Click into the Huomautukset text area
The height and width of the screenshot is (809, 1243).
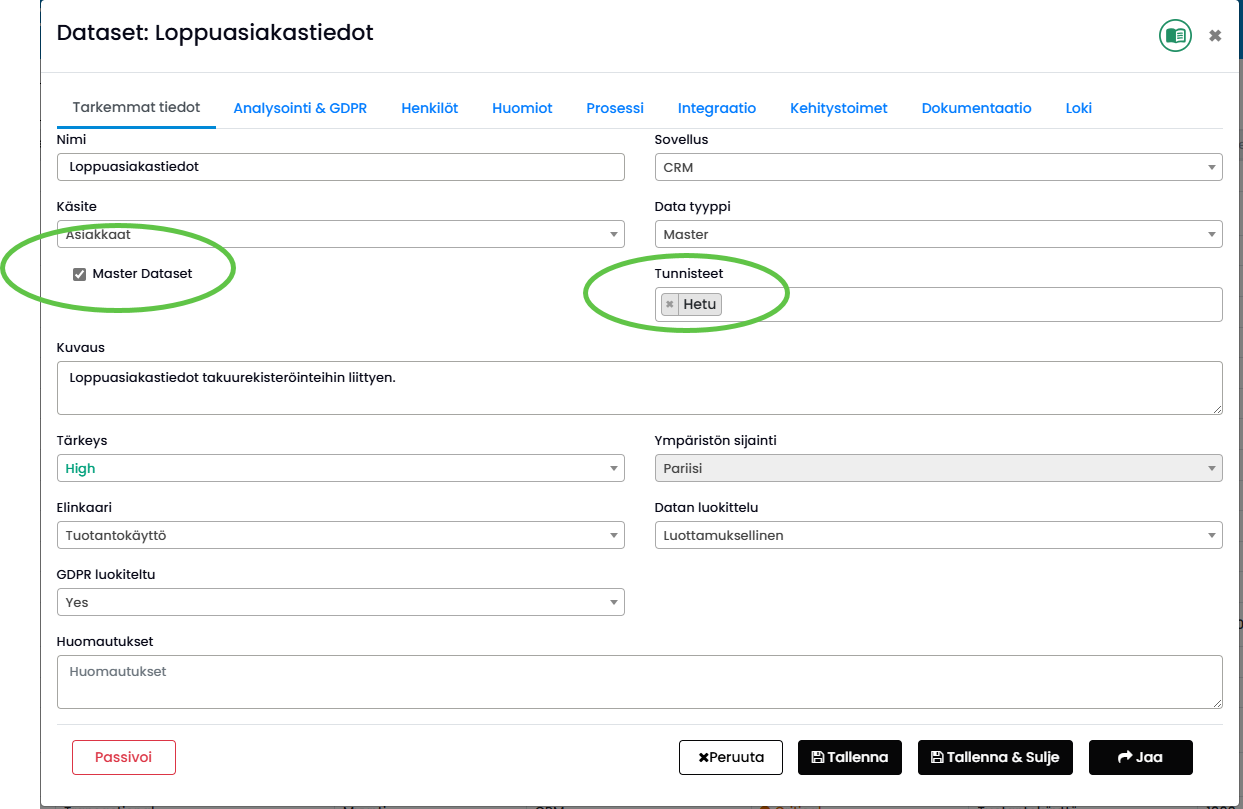point(639,682)
